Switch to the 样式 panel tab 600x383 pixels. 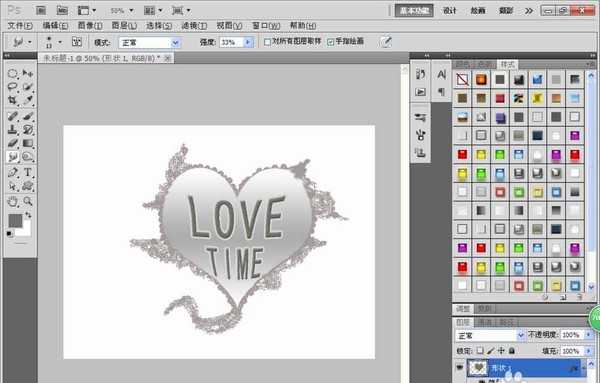(x=507, y=64)
